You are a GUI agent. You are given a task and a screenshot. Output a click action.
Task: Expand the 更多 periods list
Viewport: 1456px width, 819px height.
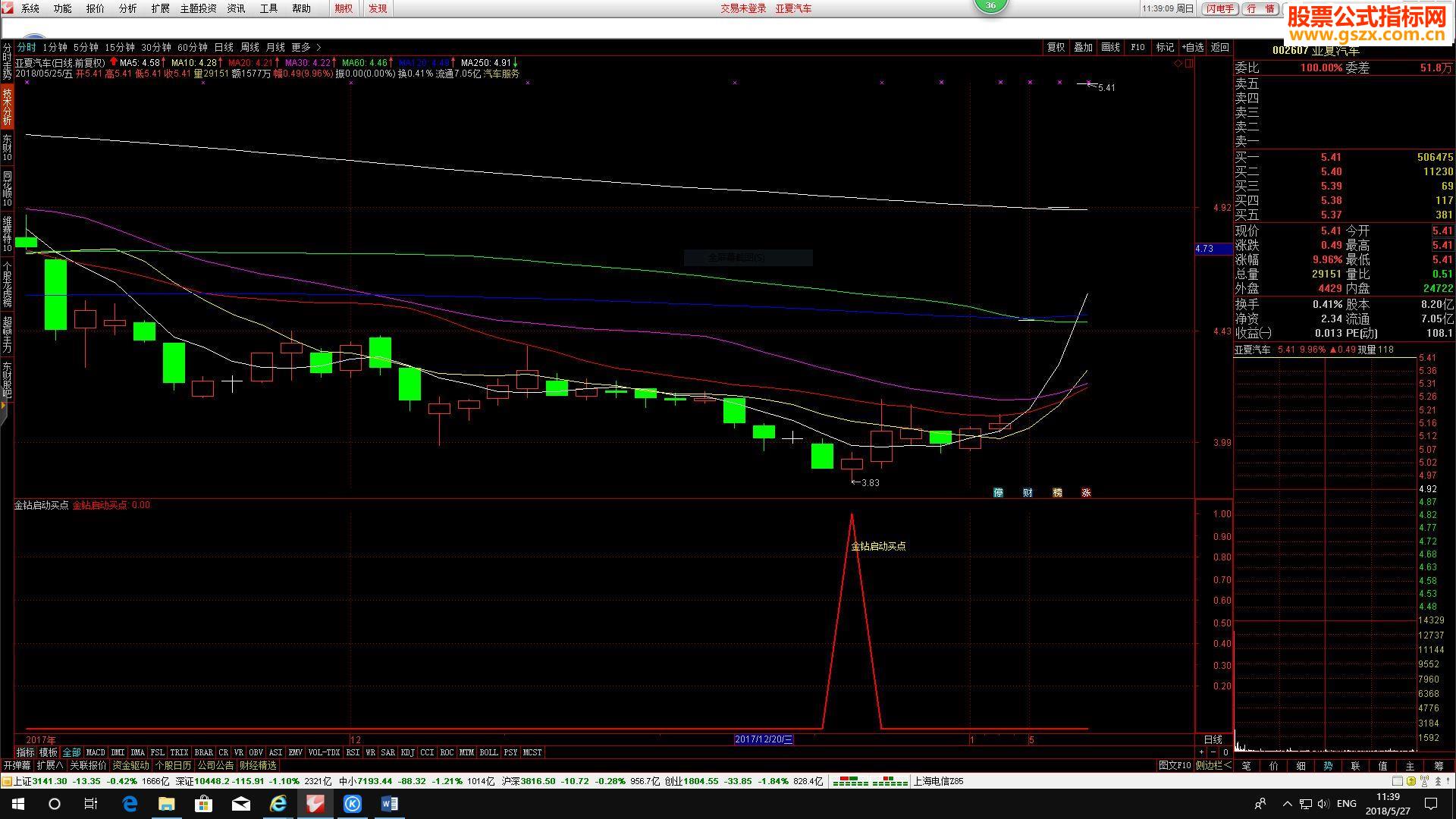[x=306, y=47]
